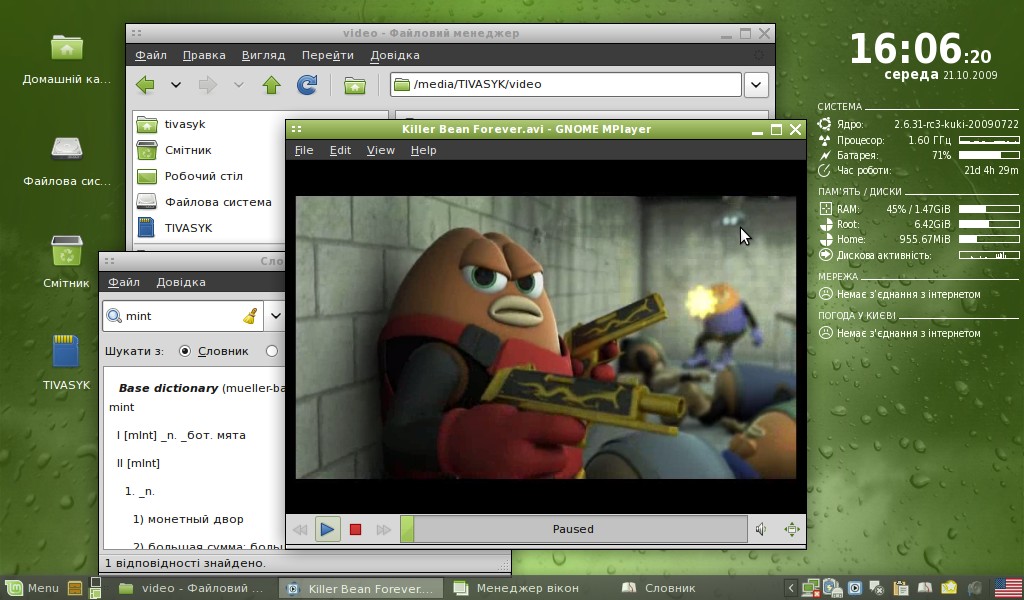1024x600 pixels.
Task: Click the volume speaker icon in MPlayer
Action: pos(761,529)
